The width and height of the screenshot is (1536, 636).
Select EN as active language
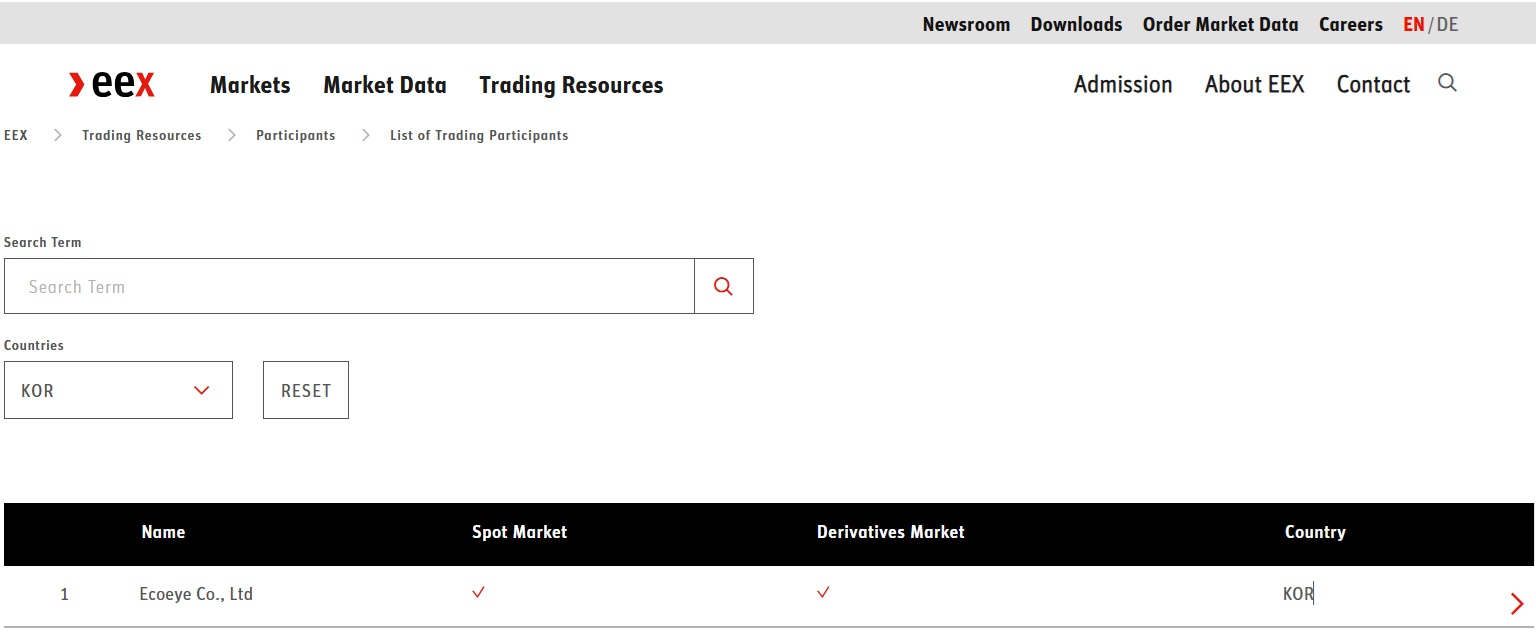pos(1413,23)
